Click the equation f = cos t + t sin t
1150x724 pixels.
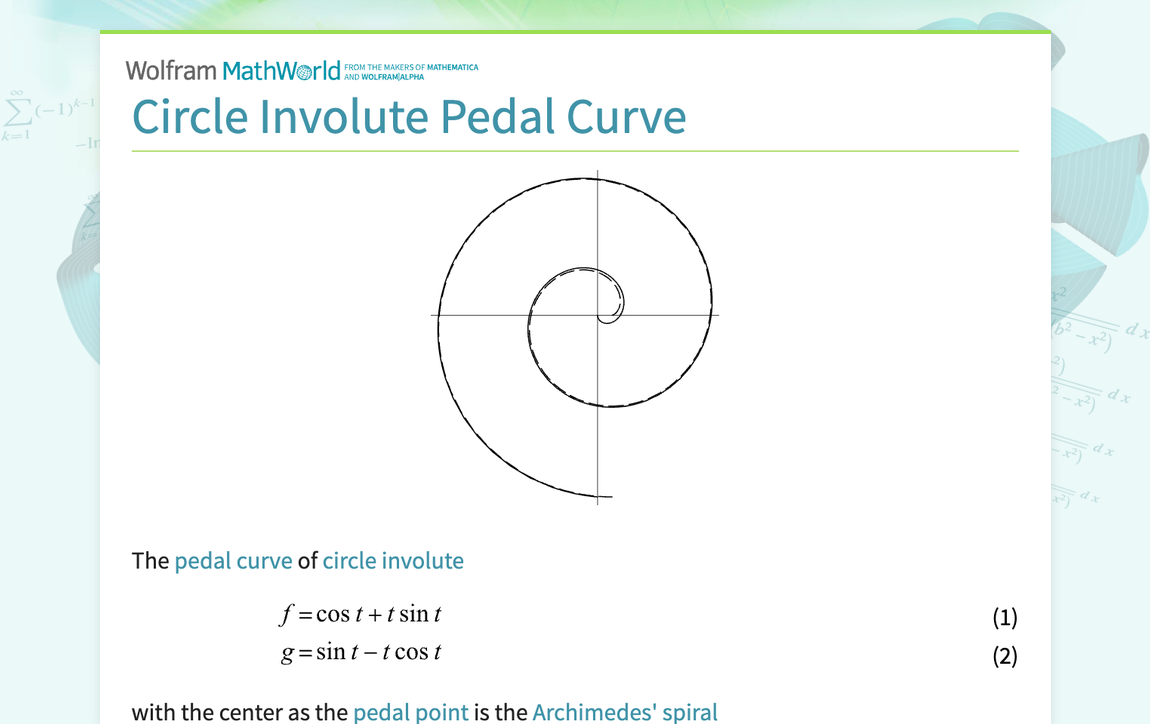click(362, 614)
